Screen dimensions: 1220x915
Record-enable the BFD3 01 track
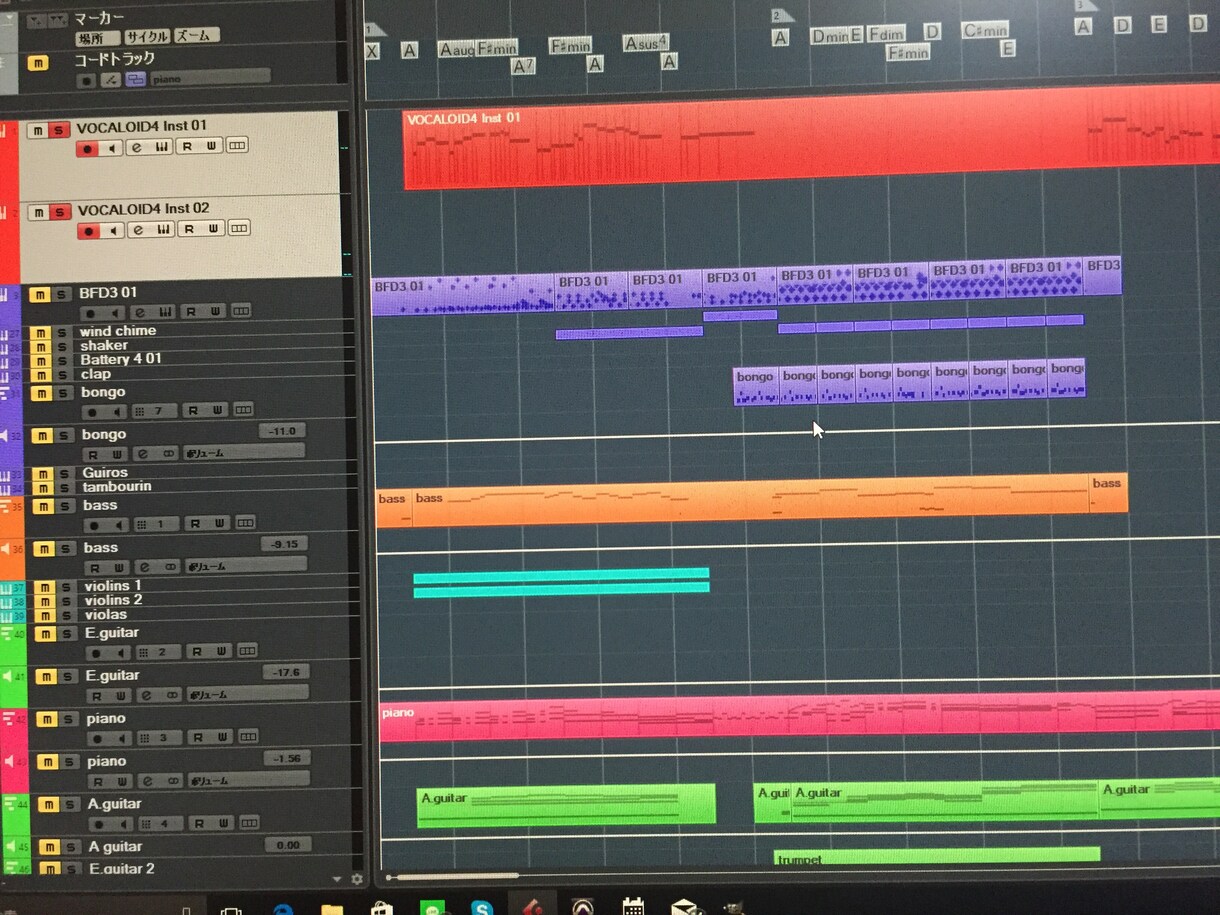tap(92, 313)
